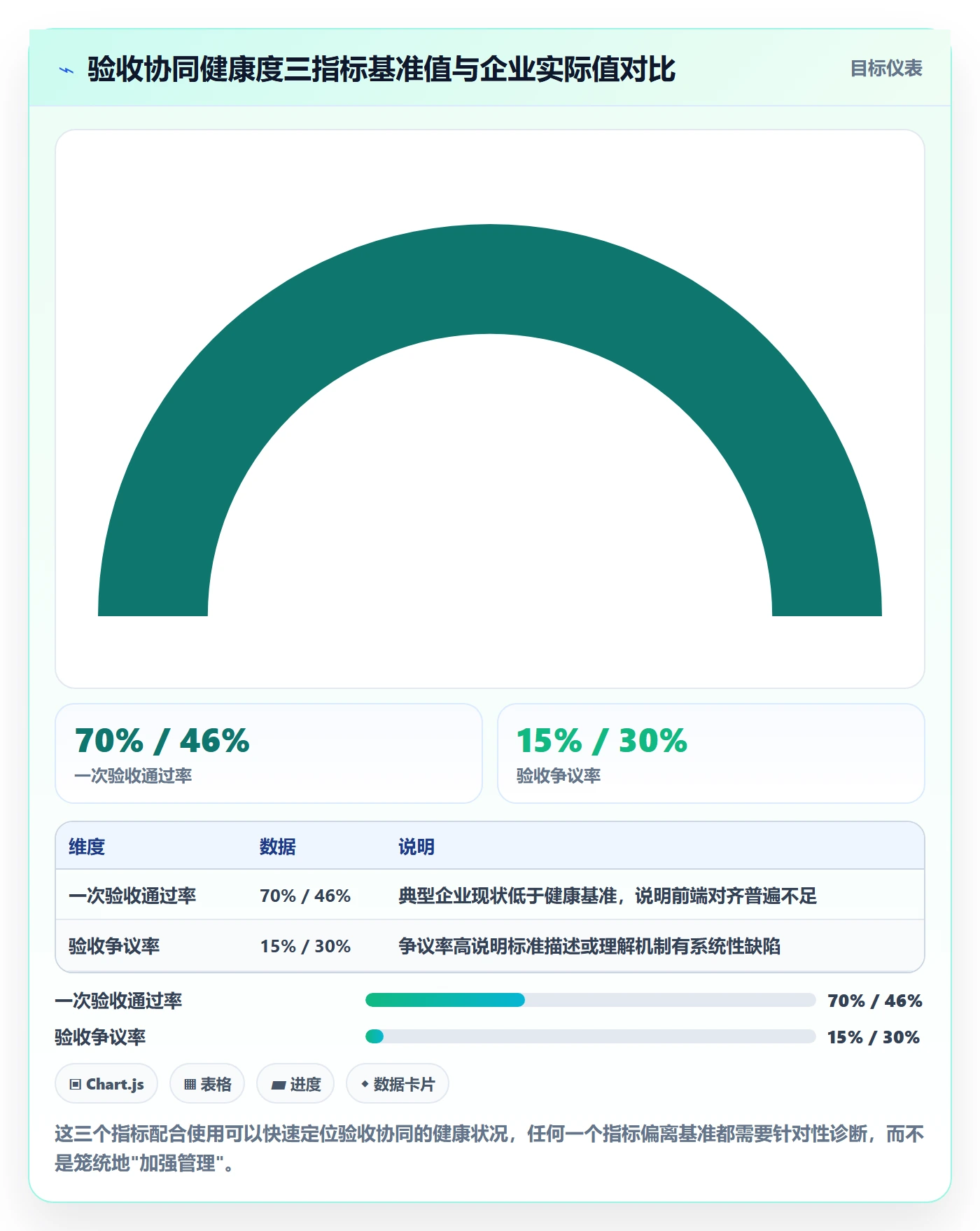Click the footer paragraph starting 这三个指标配合使用
Viewport: 980px width, 1231px height.
click(490, 1148)
